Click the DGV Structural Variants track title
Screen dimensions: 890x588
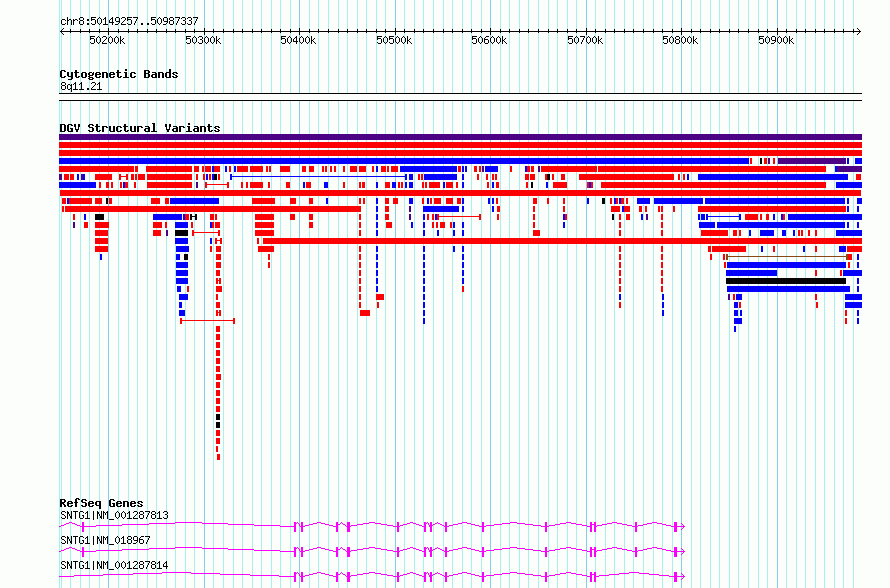(140, 128)
